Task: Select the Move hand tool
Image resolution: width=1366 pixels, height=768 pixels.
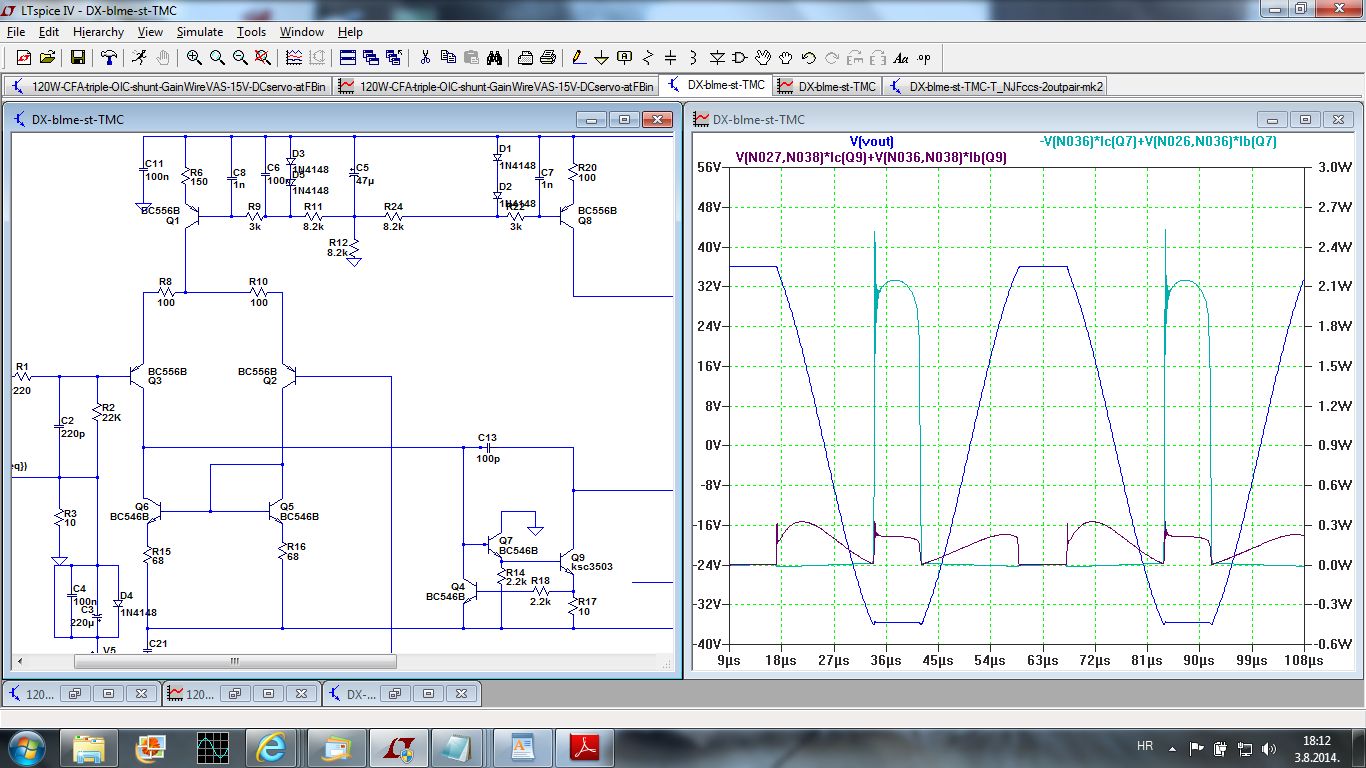Action: [763, 57]
